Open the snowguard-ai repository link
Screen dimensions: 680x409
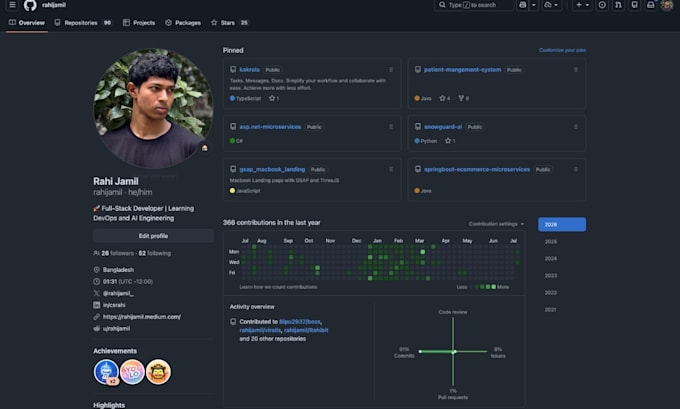[443, 127]
